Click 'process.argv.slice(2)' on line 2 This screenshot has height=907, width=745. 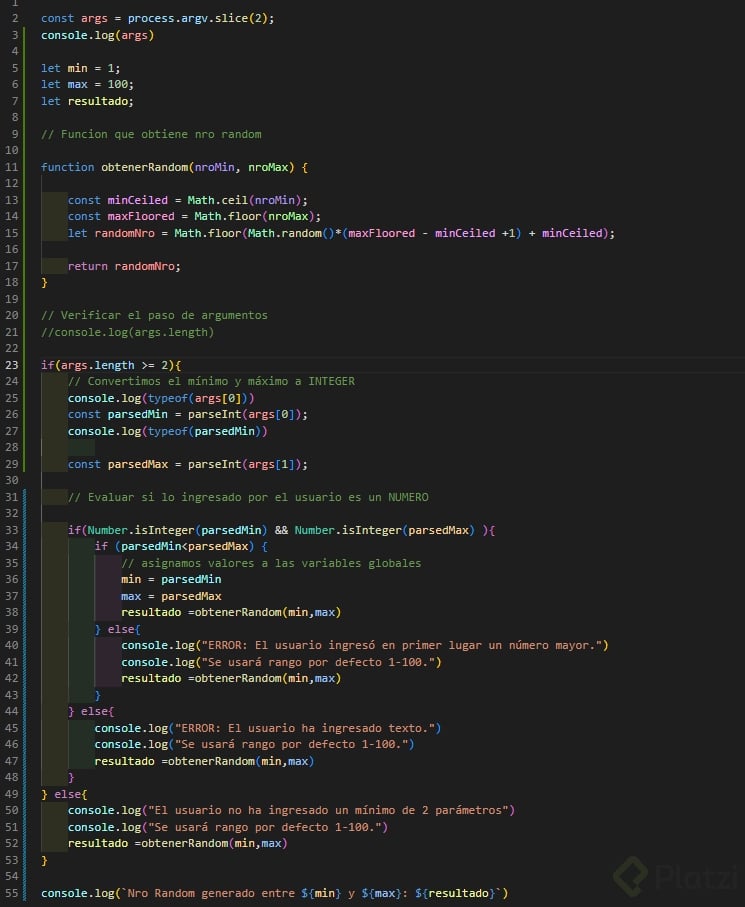click(x=197, y=18)
